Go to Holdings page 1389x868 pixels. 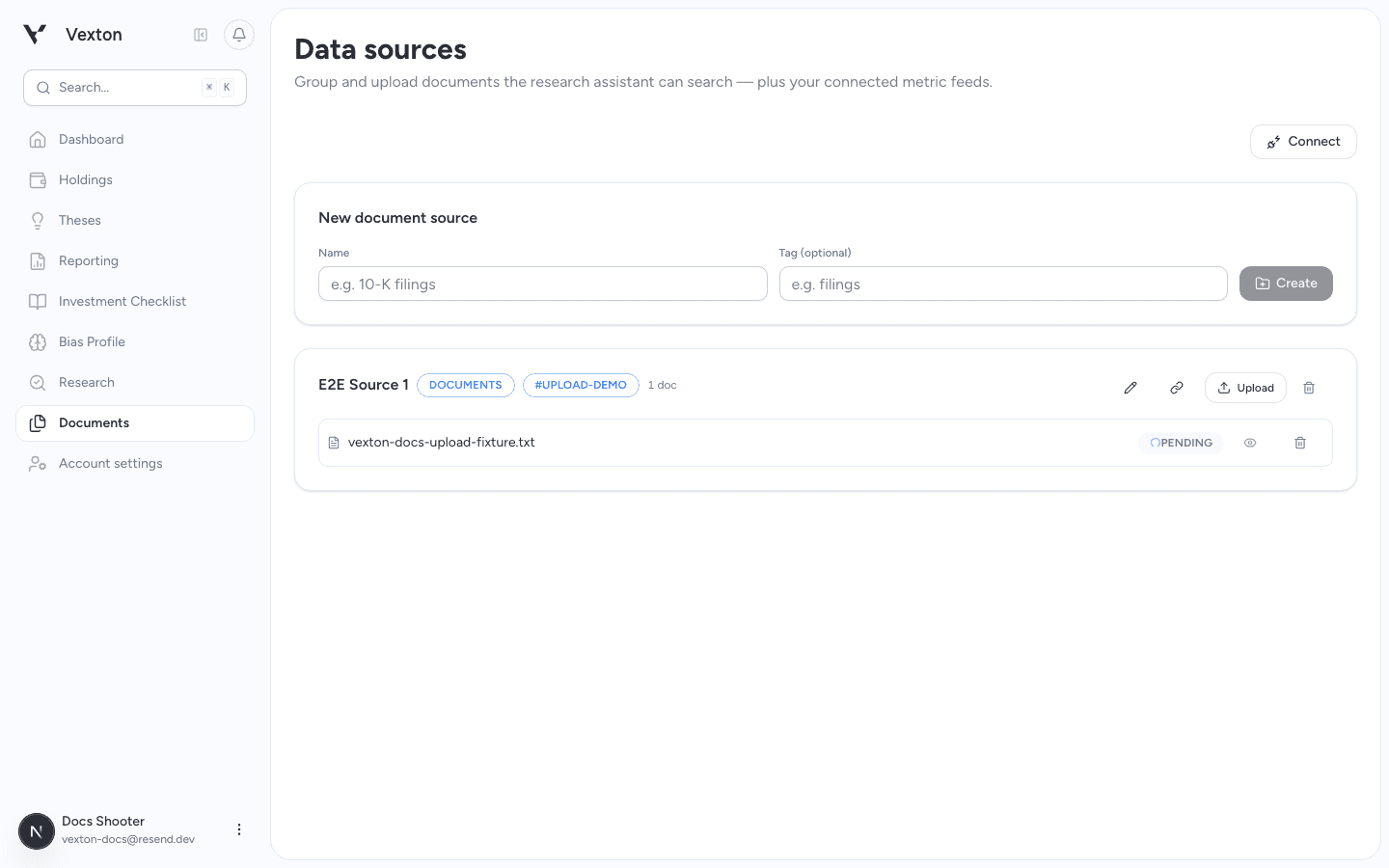[135, 180]
